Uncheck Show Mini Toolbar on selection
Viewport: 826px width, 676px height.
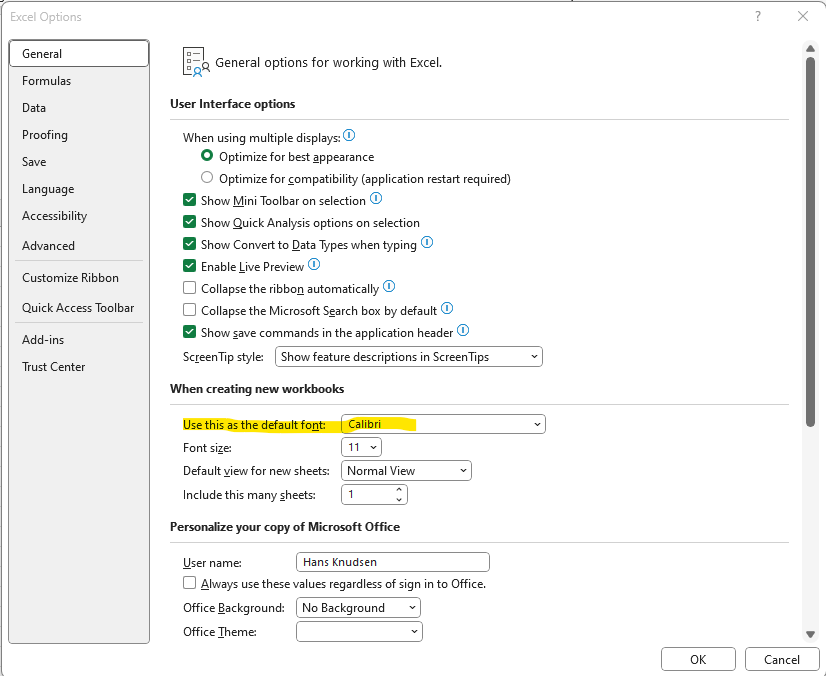click(x=190, y=200)
